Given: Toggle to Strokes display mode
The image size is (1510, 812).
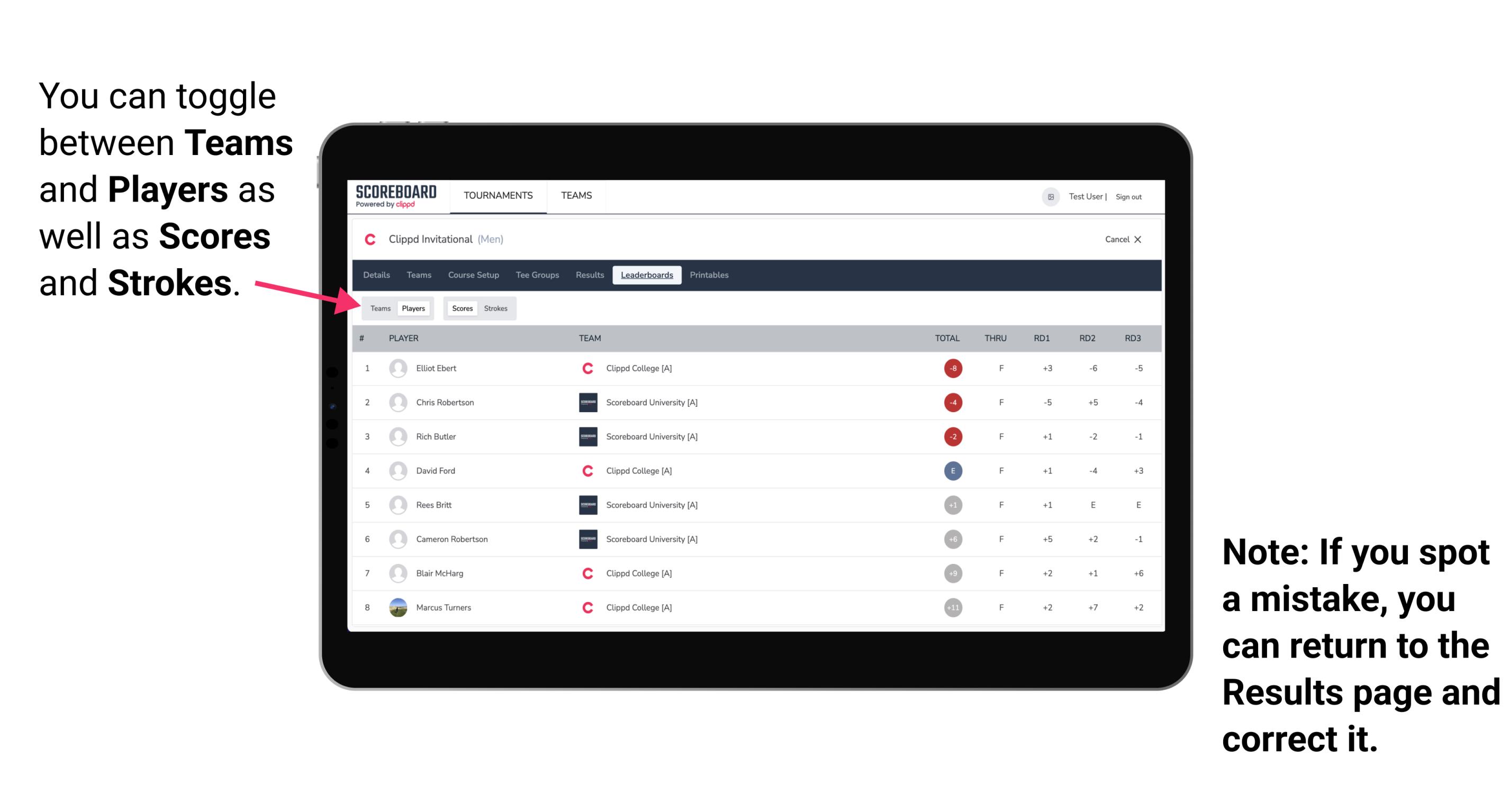Looking at the screenshot, I should click(x=497, y=307).
